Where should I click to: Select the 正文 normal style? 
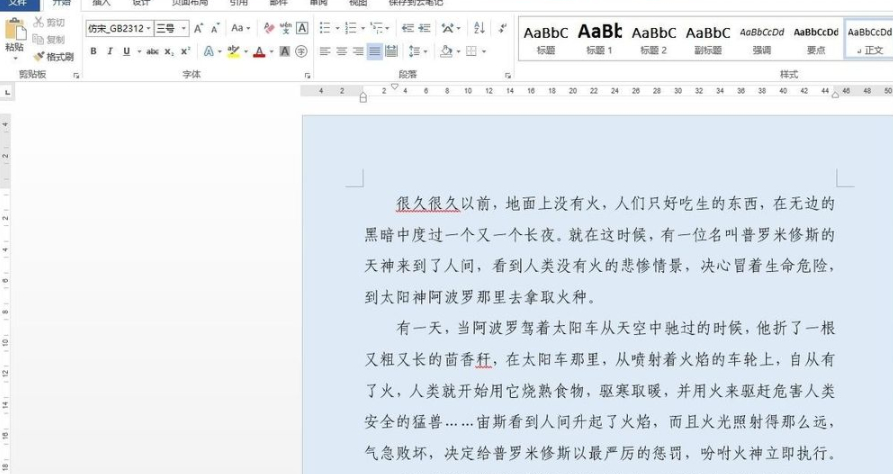(869, 39)
